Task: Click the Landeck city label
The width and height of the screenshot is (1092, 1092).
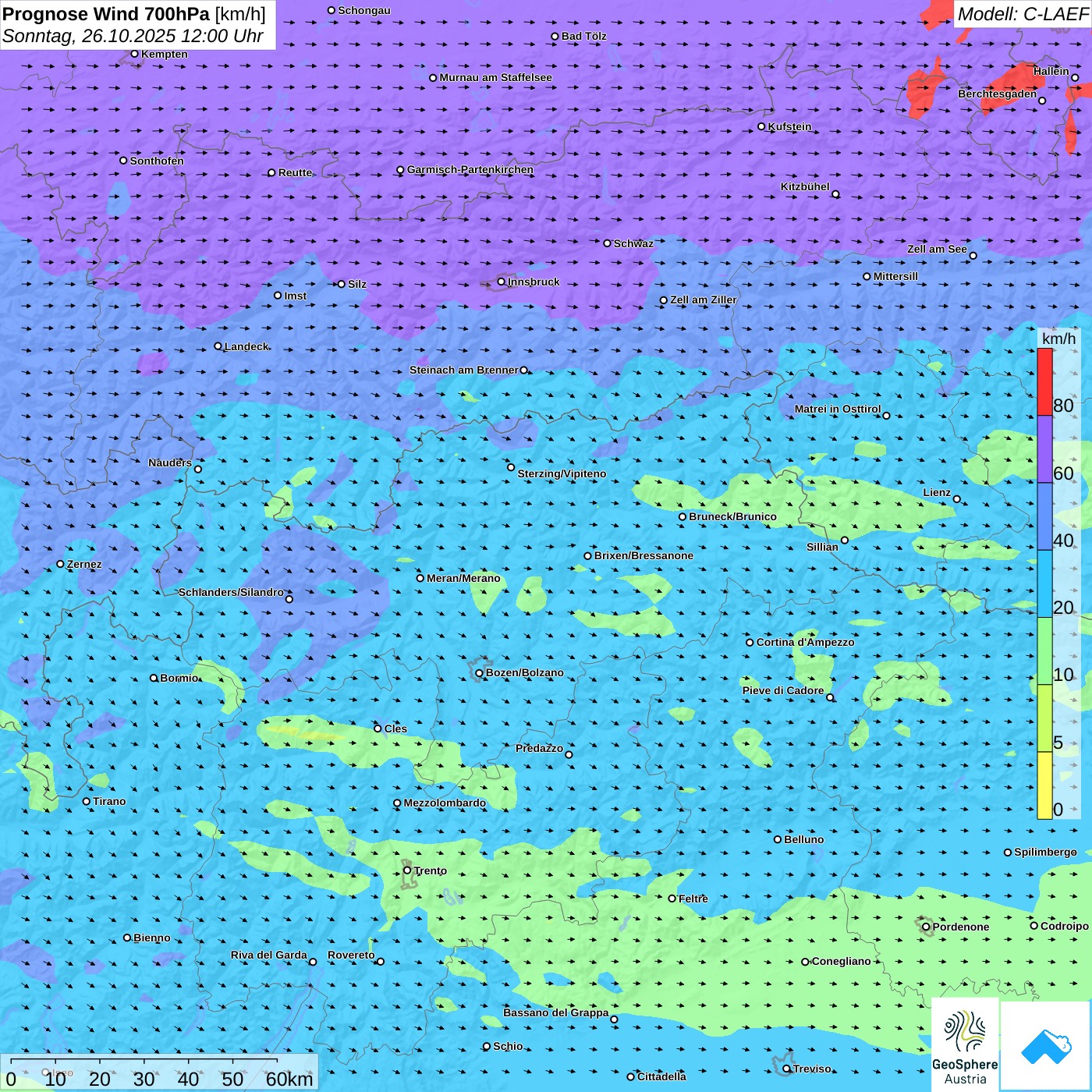Action: click(x=246, y=346)
